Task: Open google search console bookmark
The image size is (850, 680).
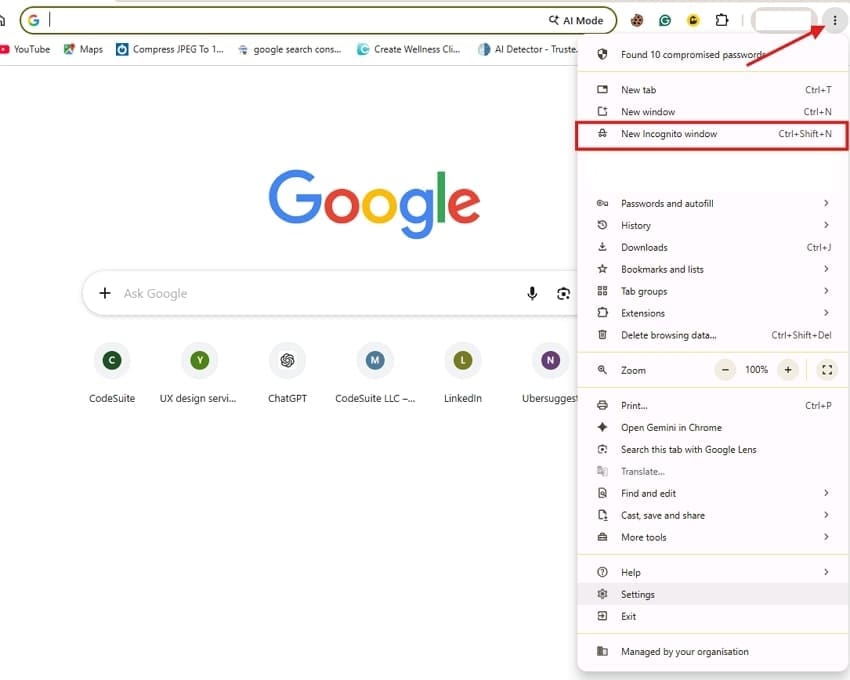Action: pyautogui.click(x=289, y=49)
